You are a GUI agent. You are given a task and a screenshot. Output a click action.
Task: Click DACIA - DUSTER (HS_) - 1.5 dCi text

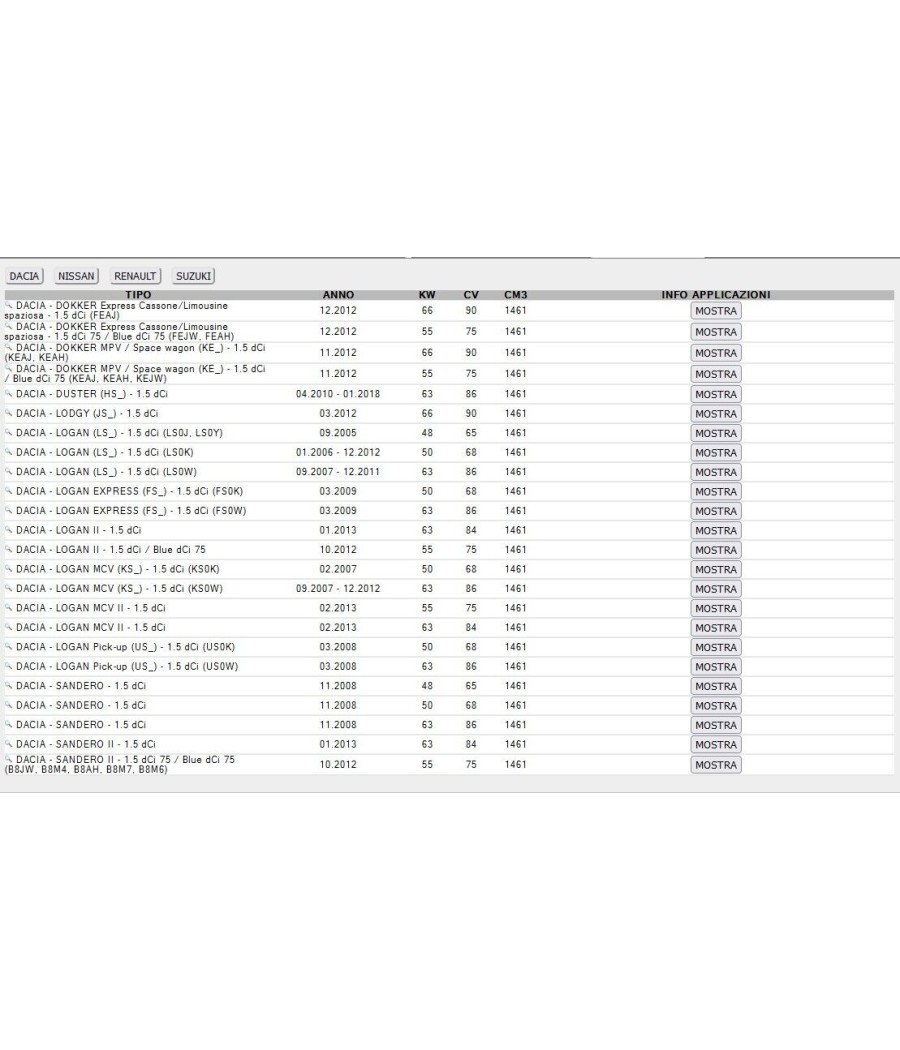92,394
